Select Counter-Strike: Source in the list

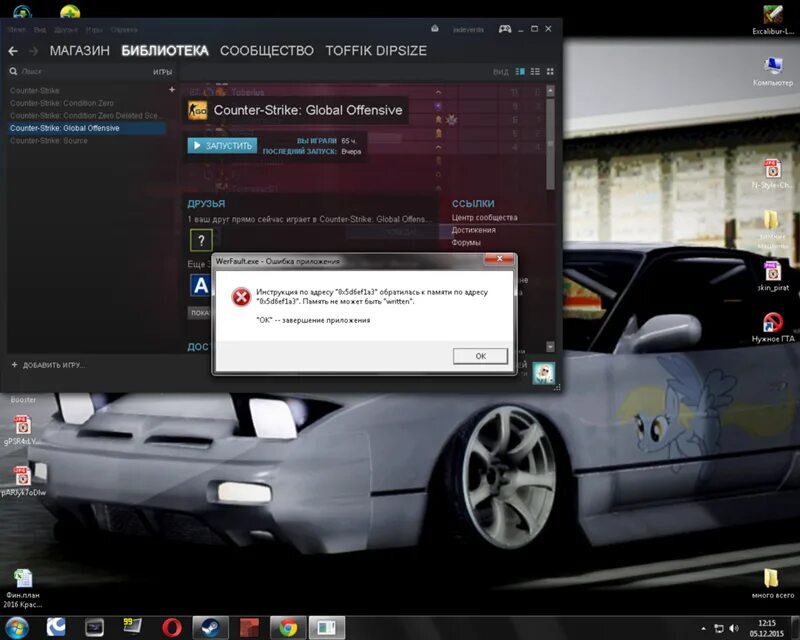[x=48, y=140]
